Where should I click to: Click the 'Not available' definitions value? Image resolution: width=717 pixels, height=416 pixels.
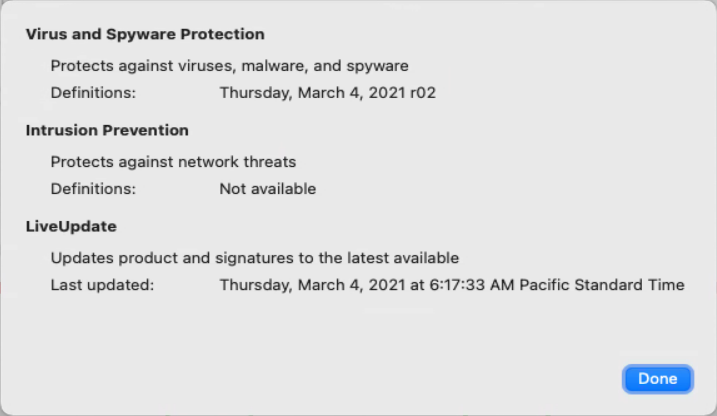267,189
